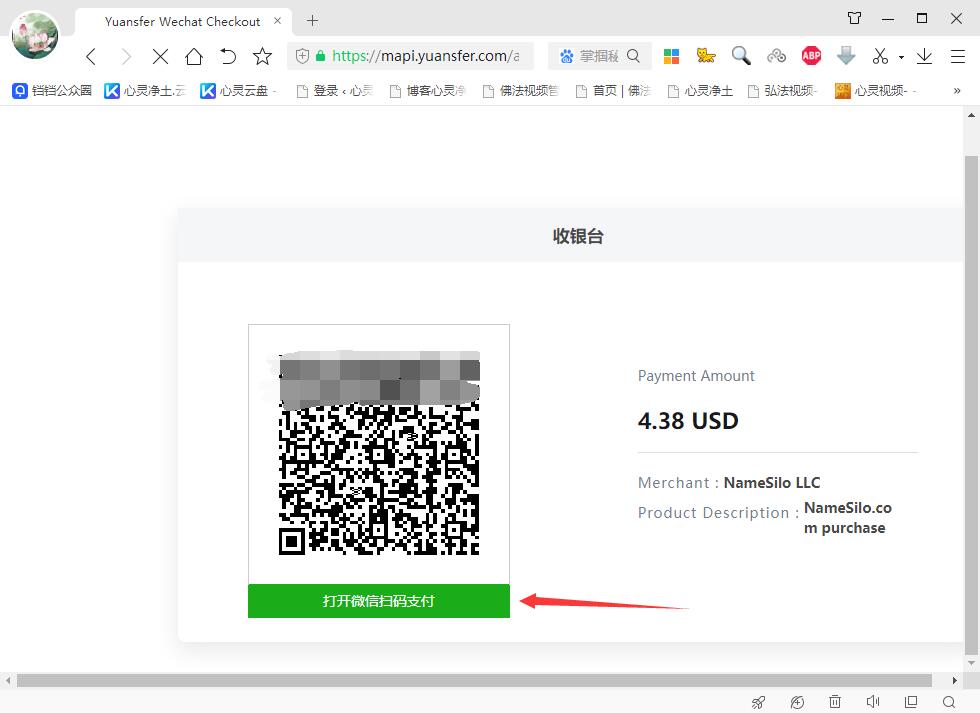The width and height of the screenshot is (980, 713).
Task: Click the game controller extension icon
Action: (776, 56)
